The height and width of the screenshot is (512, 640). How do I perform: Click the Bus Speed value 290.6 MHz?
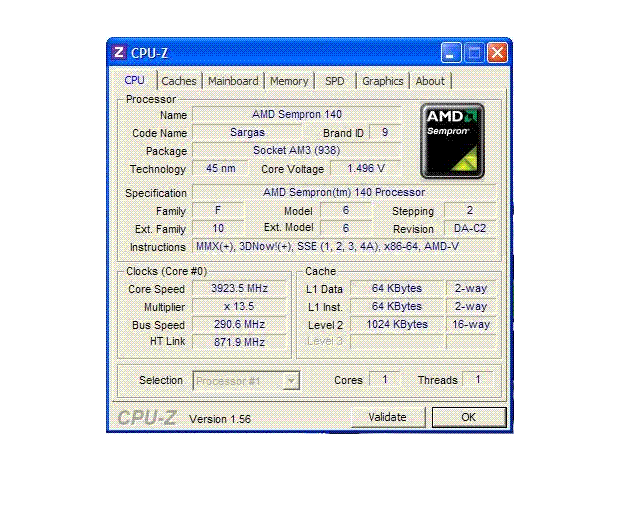click(x=239, y=324)
